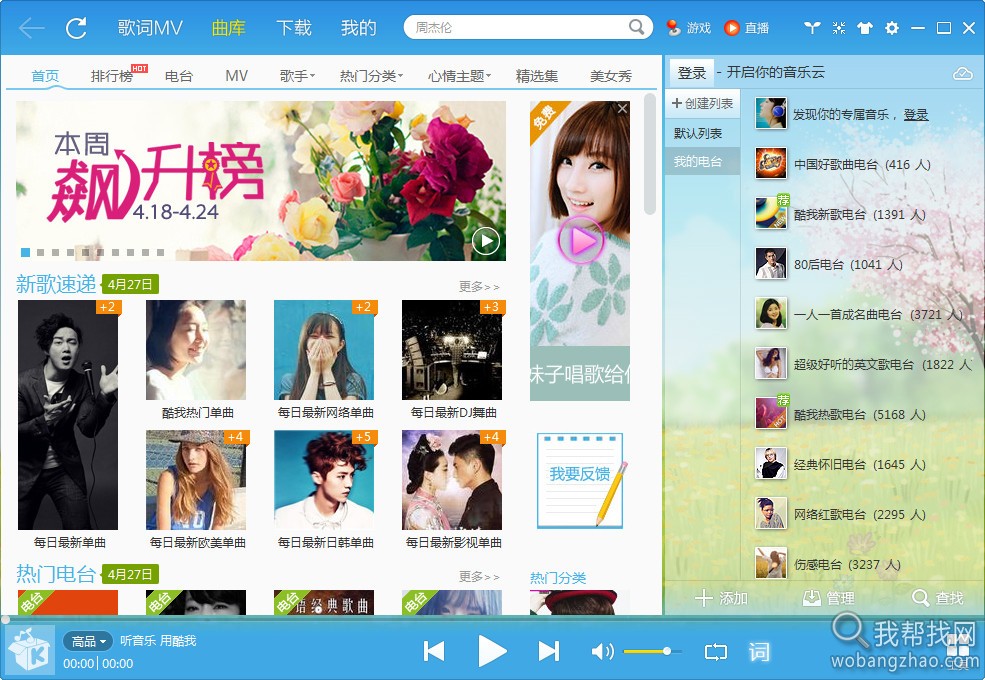
Task: Click the mini-mode shrink icon
Action: 839,28
